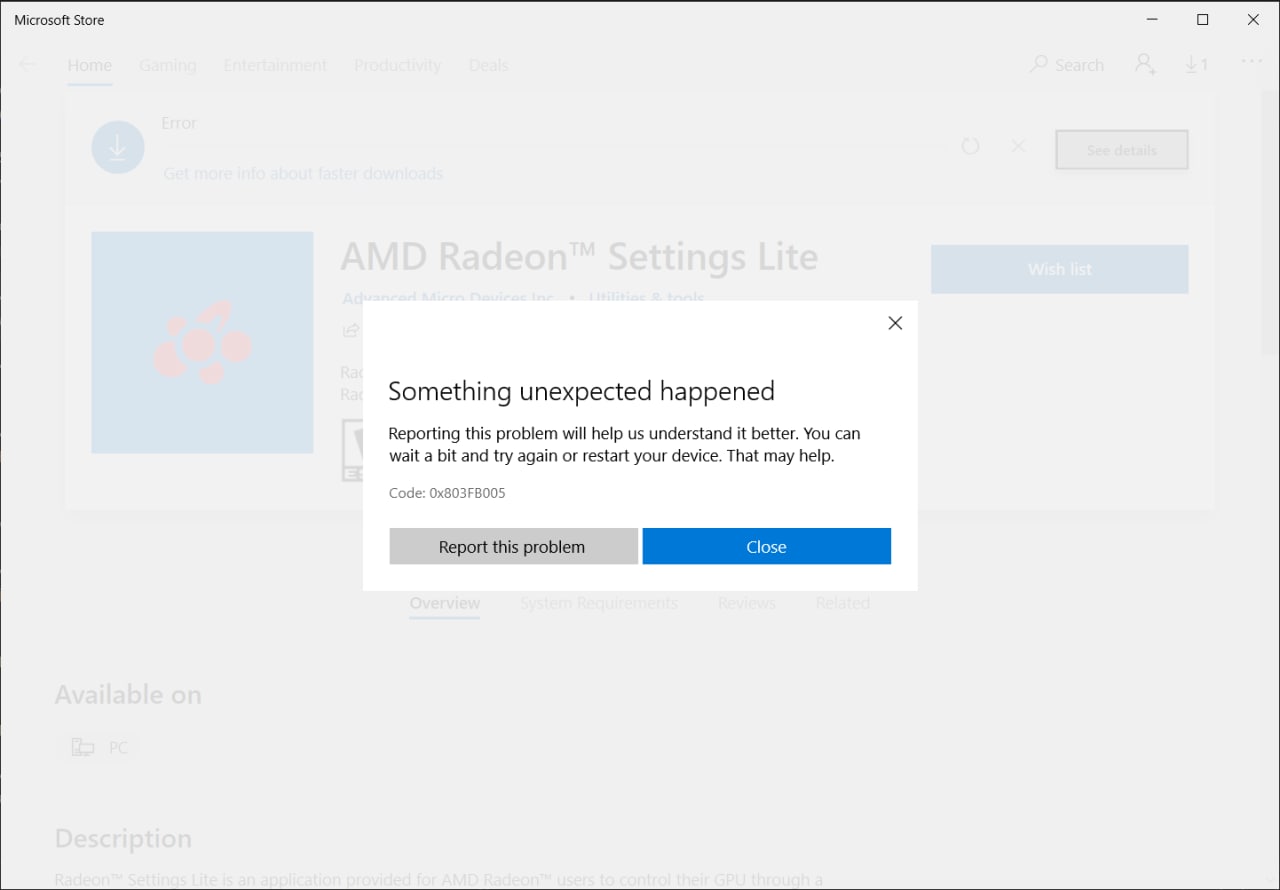Select the Overview tab
The height and width of the screenshot is (890, 1280).
tap(445, 603)
